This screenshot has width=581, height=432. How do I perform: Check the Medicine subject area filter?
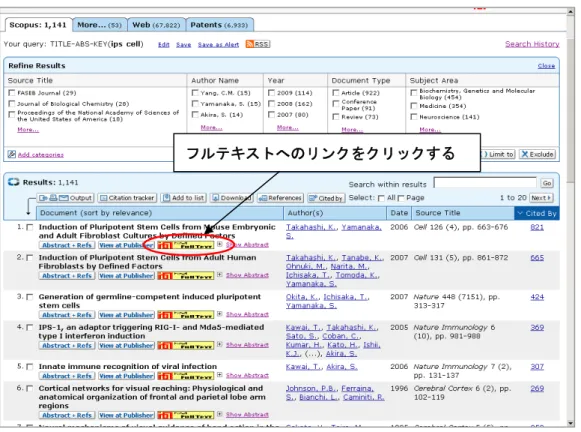[x=414, y=106]
